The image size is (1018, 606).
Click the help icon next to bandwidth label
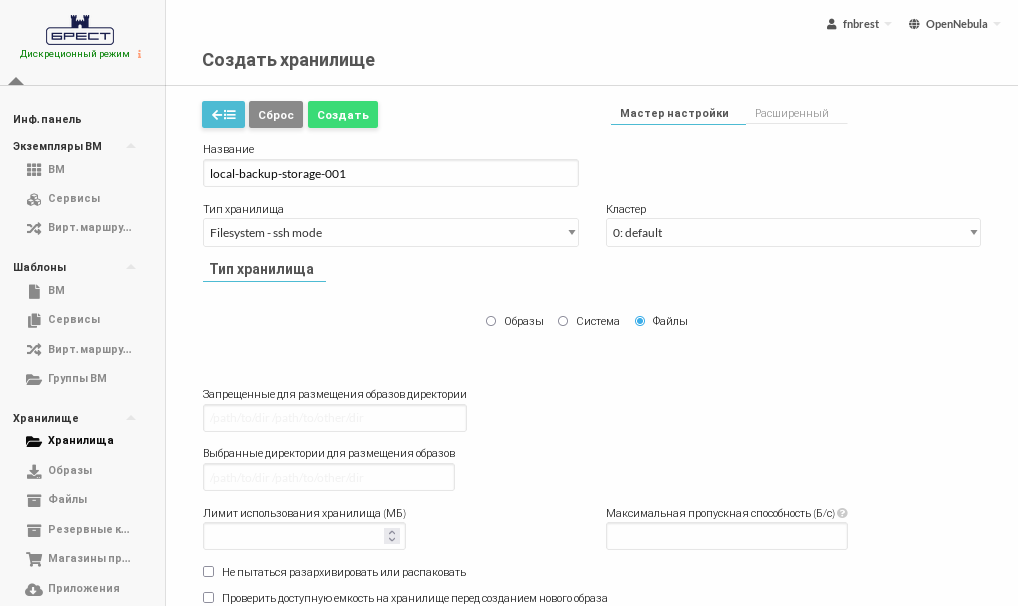coord(842,513)
